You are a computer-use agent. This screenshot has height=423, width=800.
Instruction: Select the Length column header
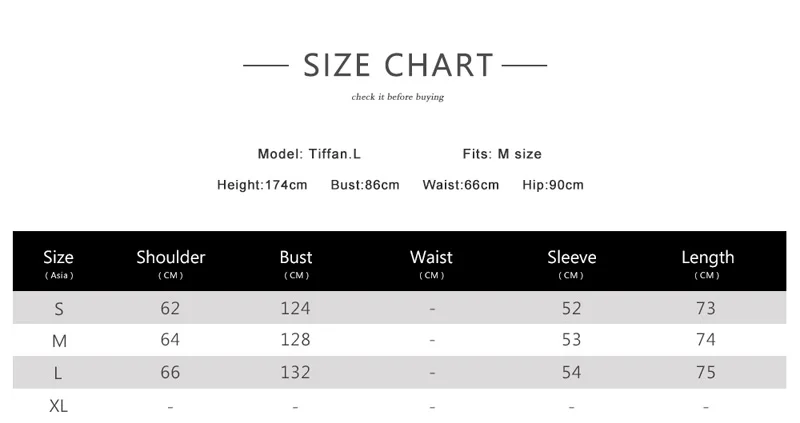(708, 263)
